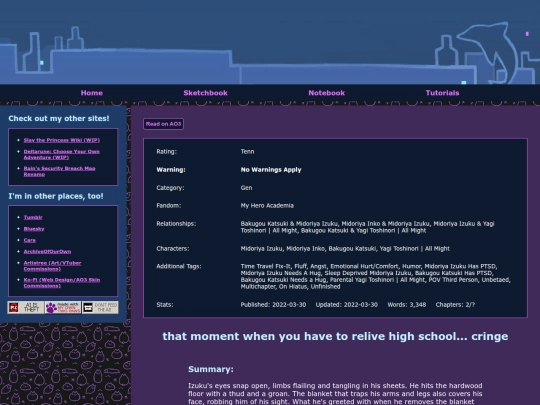This screenshot has height=405, width=540.
Task: Select the 'My Hero Academia' fandom text
Action: [x=267, y=206]
